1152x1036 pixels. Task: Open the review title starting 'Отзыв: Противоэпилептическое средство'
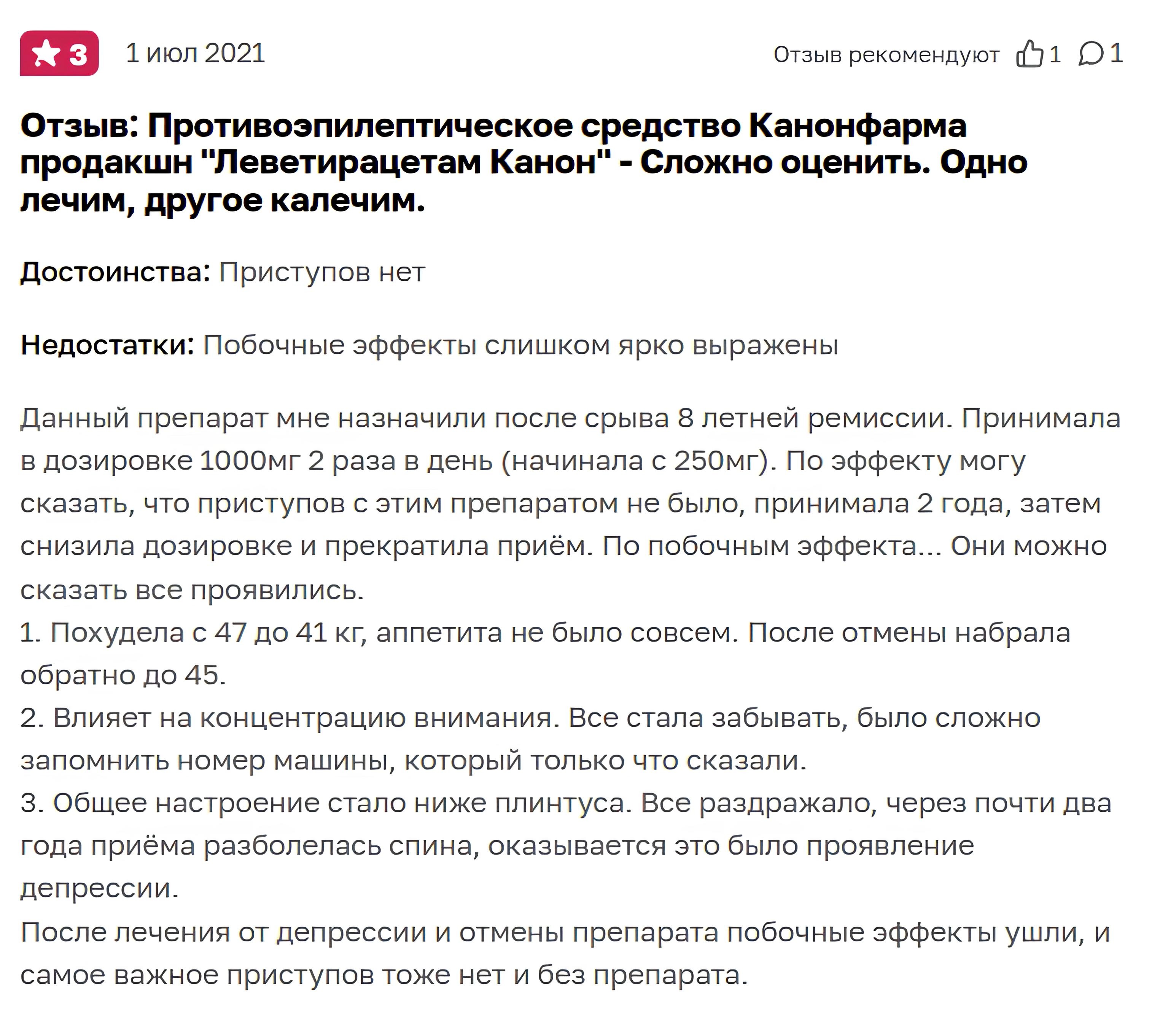click(524, 163)
